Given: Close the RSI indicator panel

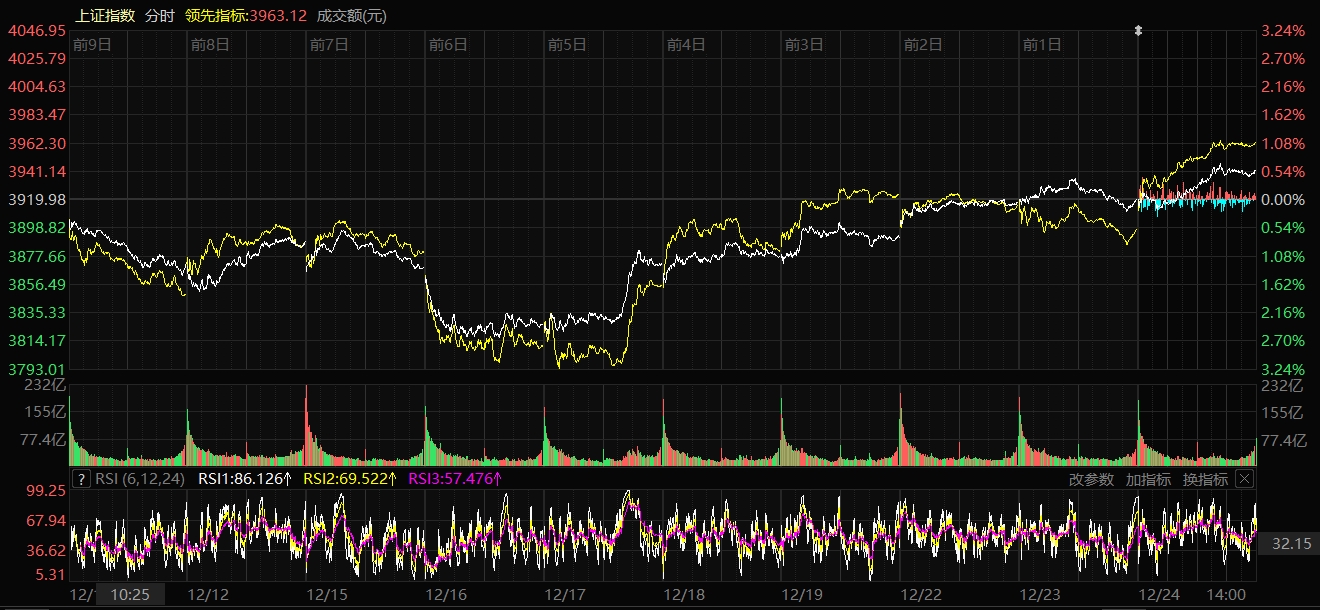Looking at the screenshot, I should [x=1244, y=479].
